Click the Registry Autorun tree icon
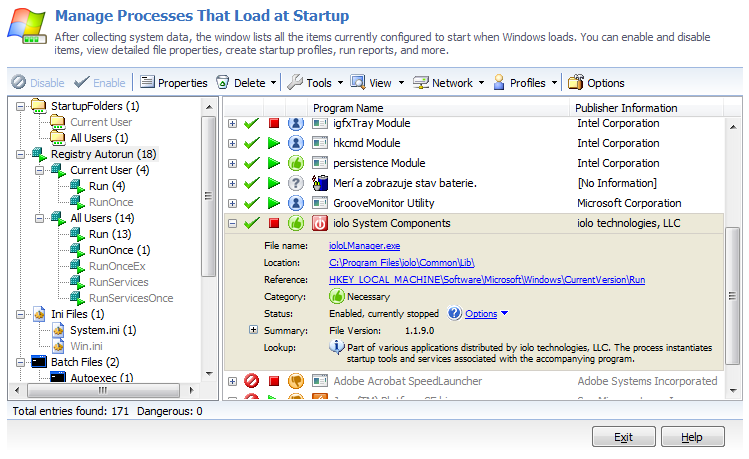The width and height of the screenshot is (749, 459). coord(38,154)
